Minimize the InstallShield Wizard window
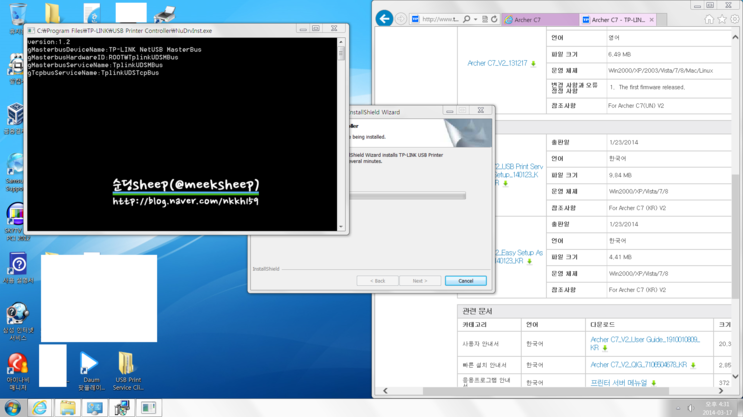This screenshot has height=417, width=743. tap(449, 111)
